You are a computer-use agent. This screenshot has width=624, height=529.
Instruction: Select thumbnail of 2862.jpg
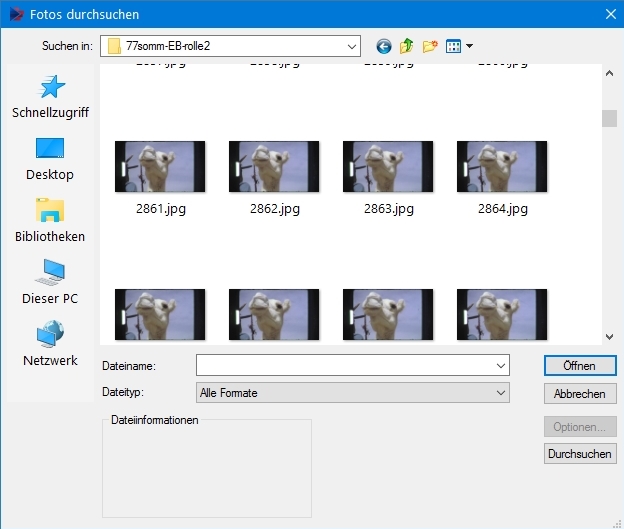274,166
